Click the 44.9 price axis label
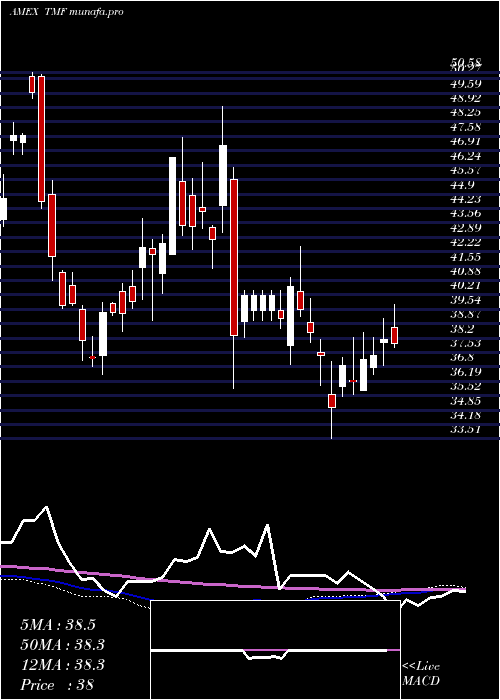This screenshot has height=700, width=500. [x=462, y=185]
